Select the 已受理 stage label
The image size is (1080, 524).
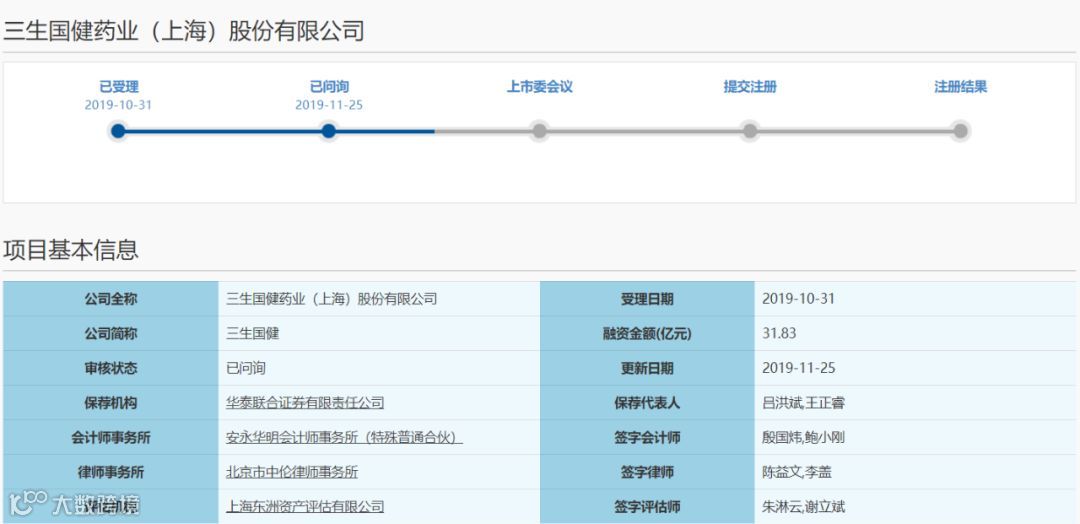(x=118, y=87)
